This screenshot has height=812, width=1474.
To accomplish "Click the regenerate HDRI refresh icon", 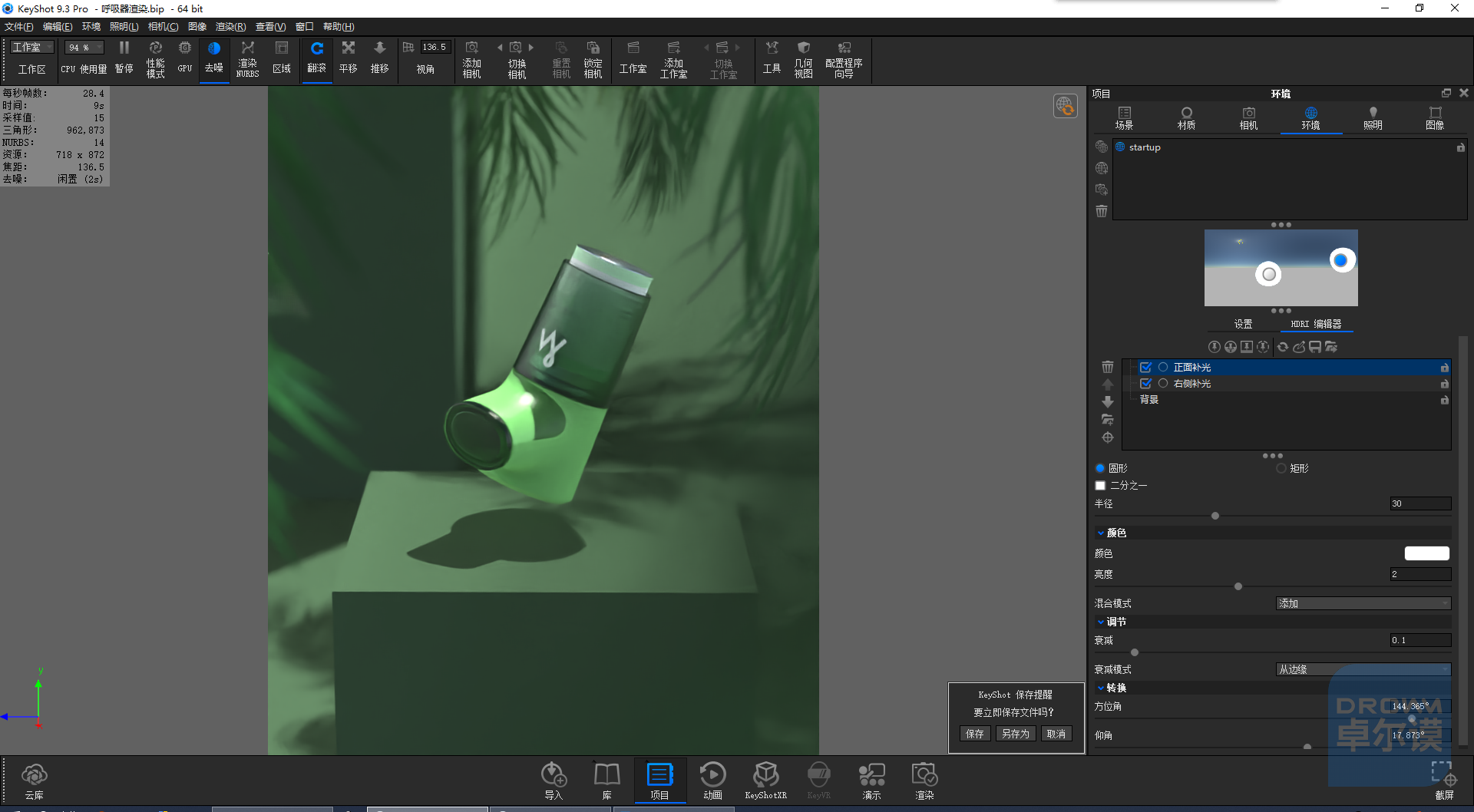I will tap(1282, 347).
